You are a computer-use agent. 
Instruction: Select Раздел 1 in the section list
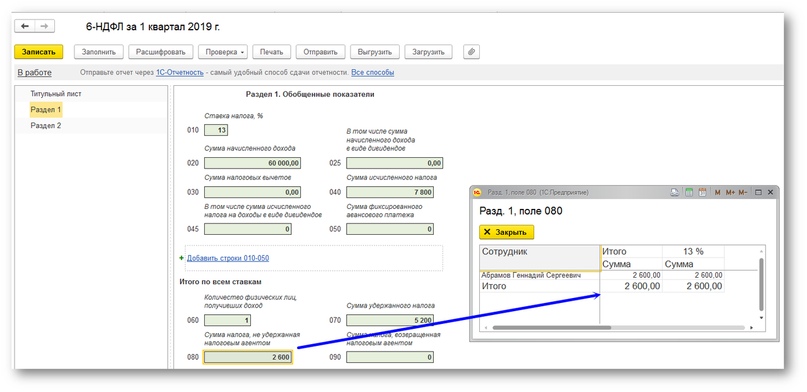(45, 110)
